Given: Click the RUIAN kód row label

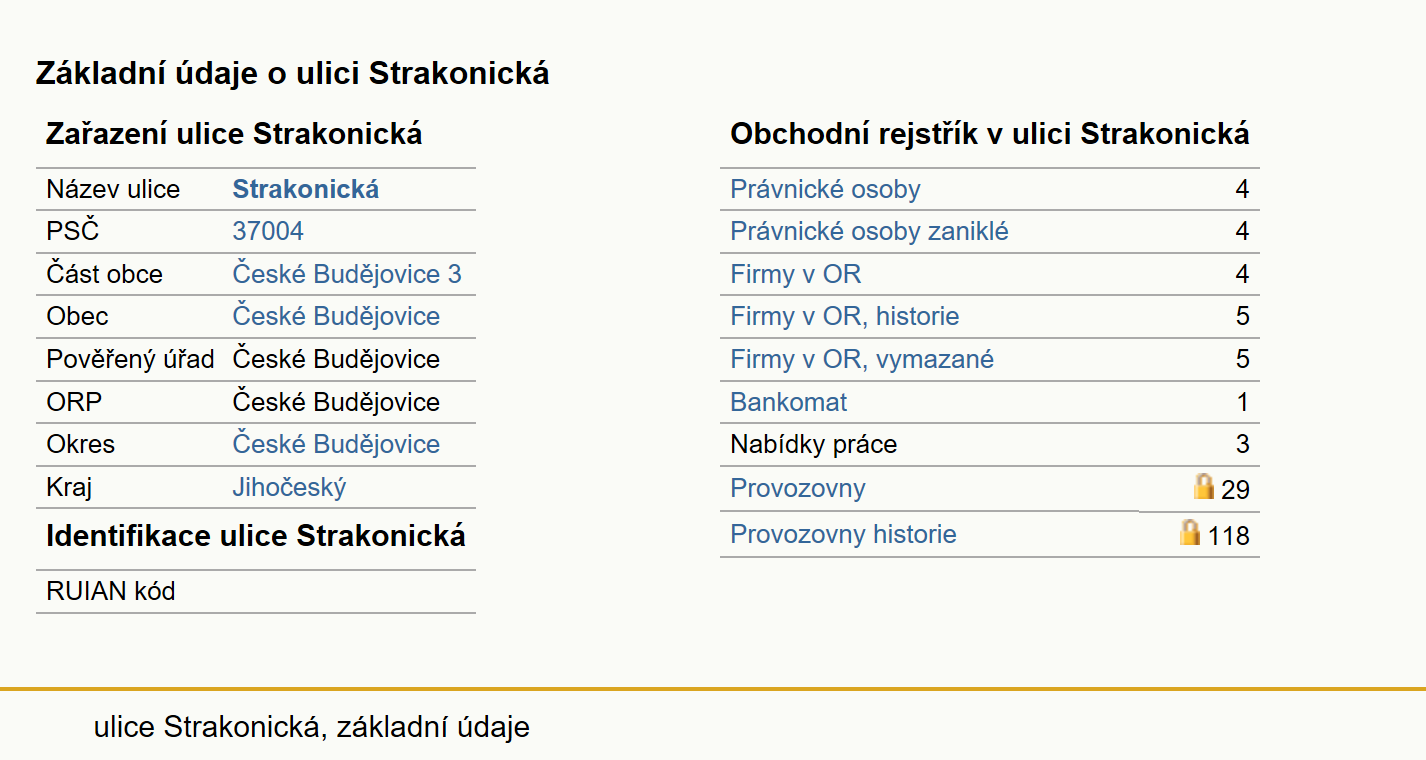Looking at the screenshot, I should click(x=111, y=591).
